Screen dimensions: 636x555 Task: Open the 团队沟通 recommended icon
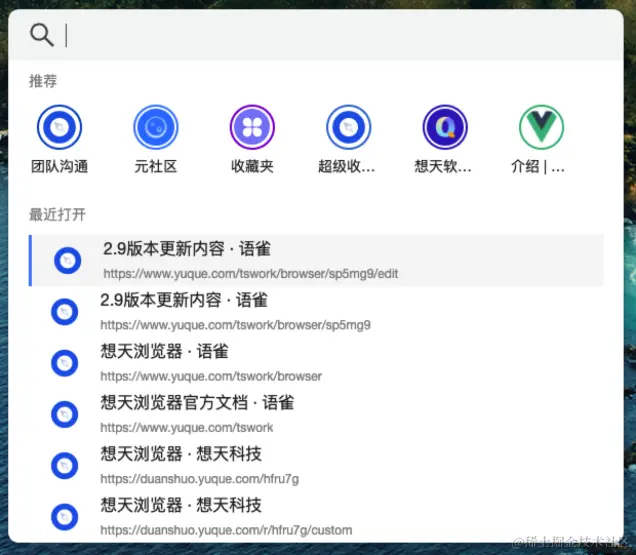pyautogui.click(x=59, y=127)
